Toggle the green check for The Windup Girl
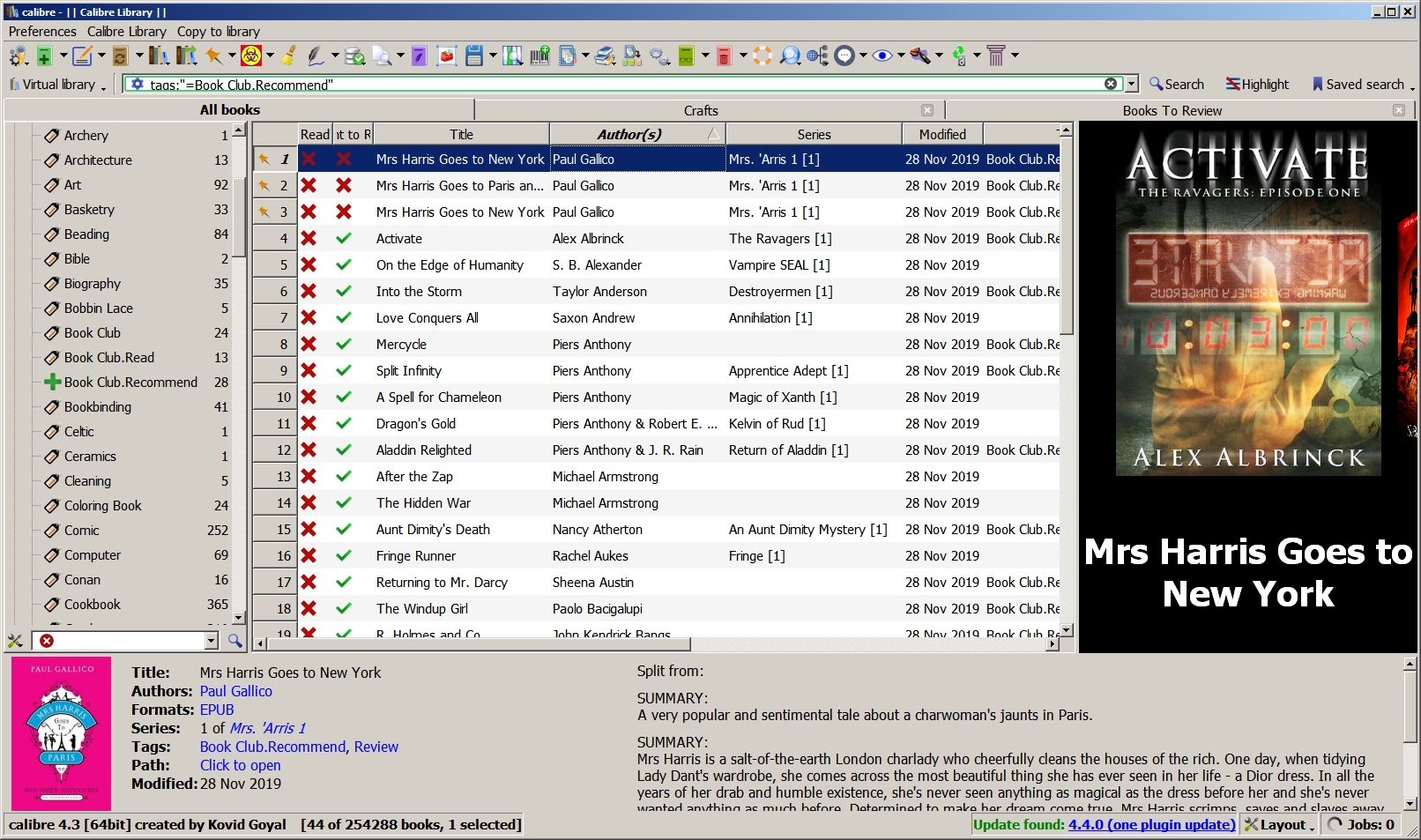1421x840 pixels. pyautogui.click(x=344, y=609)
